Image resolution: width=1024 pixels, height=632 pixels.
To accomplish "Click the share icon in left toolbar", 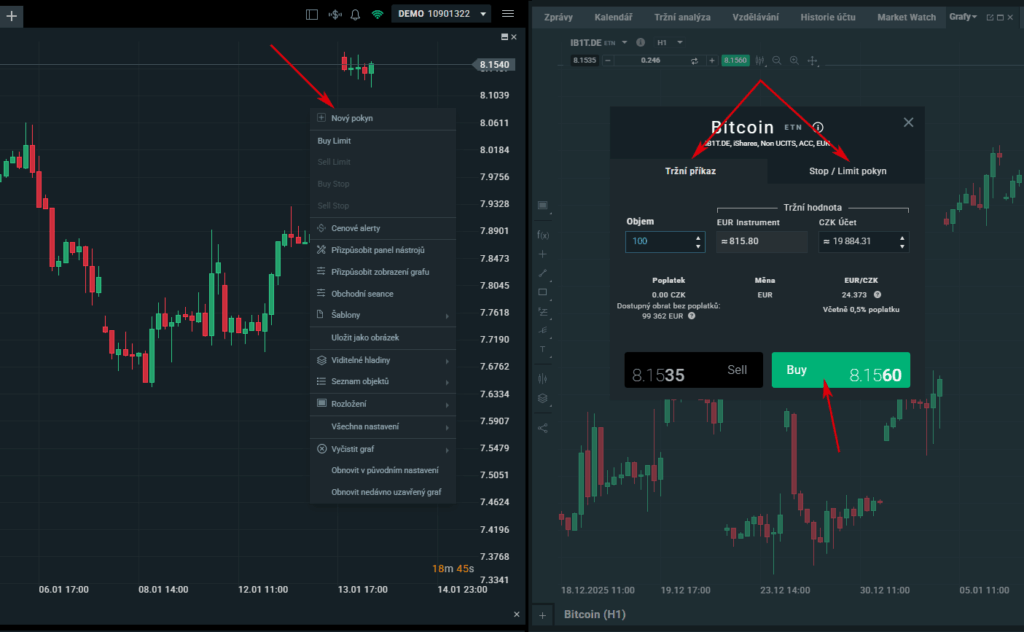I will [543, 428].
